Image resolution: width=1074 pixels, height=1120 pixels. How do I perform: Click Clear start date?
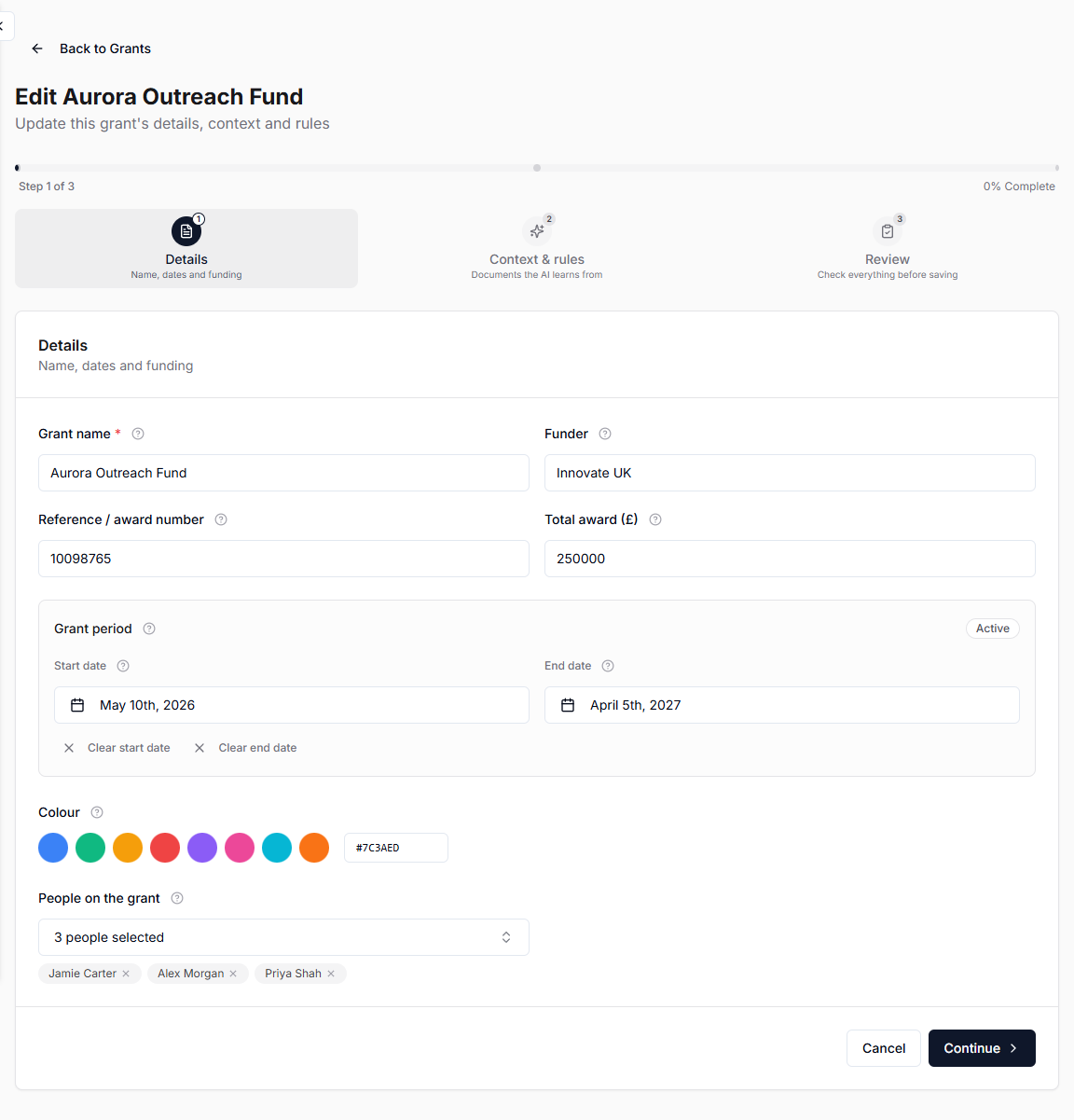coord(117,748)
